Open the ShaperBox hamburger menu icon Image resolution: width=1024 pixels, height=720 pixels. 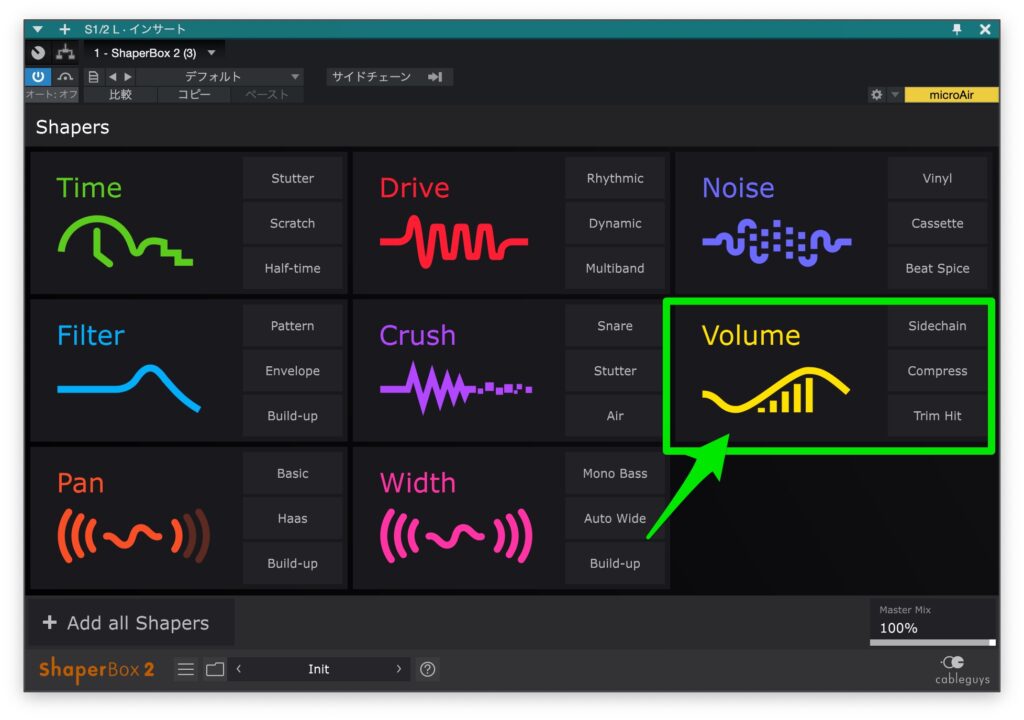coord(186,670)
